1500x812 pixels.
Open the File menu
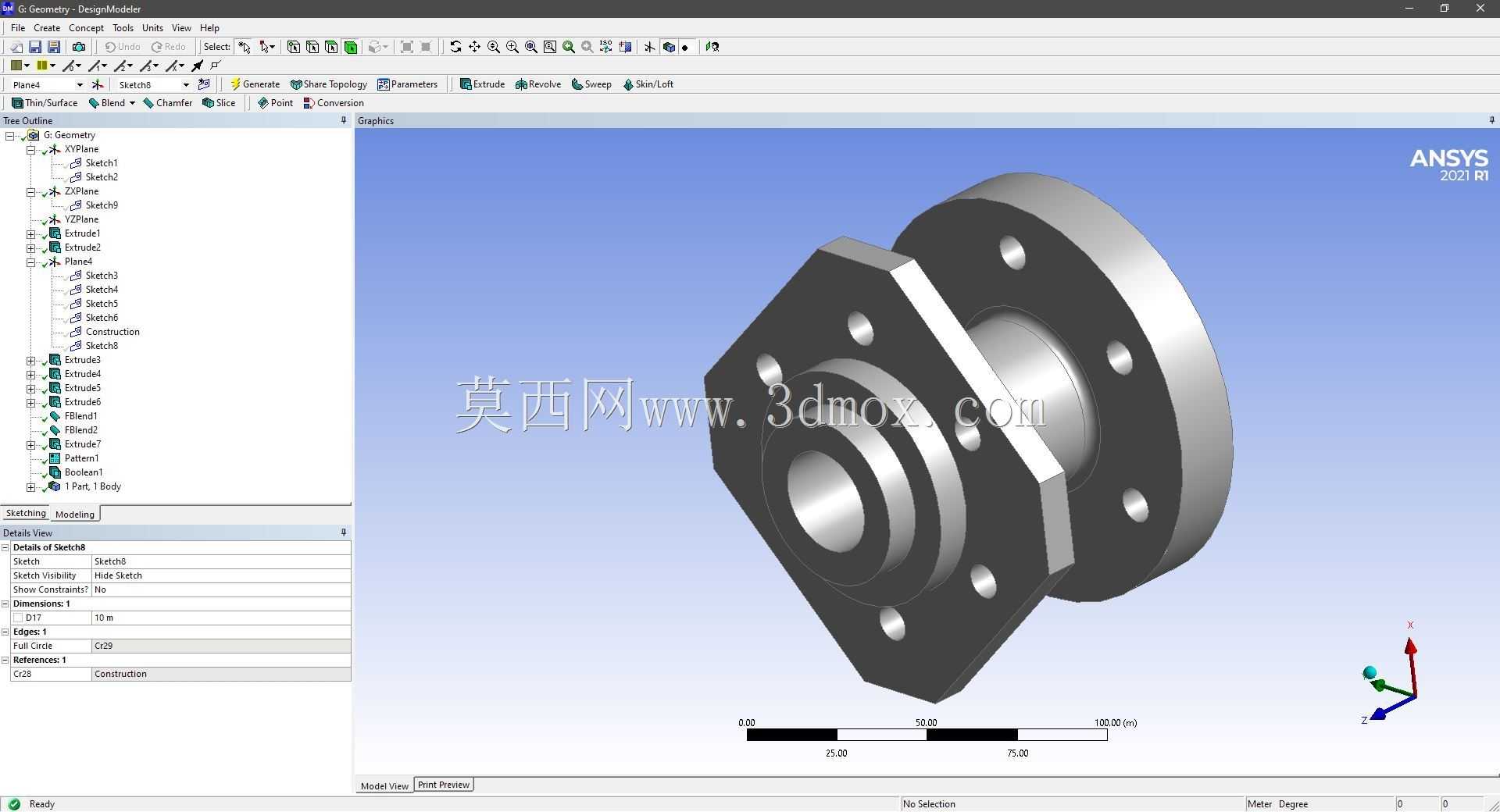click(18, 27)
